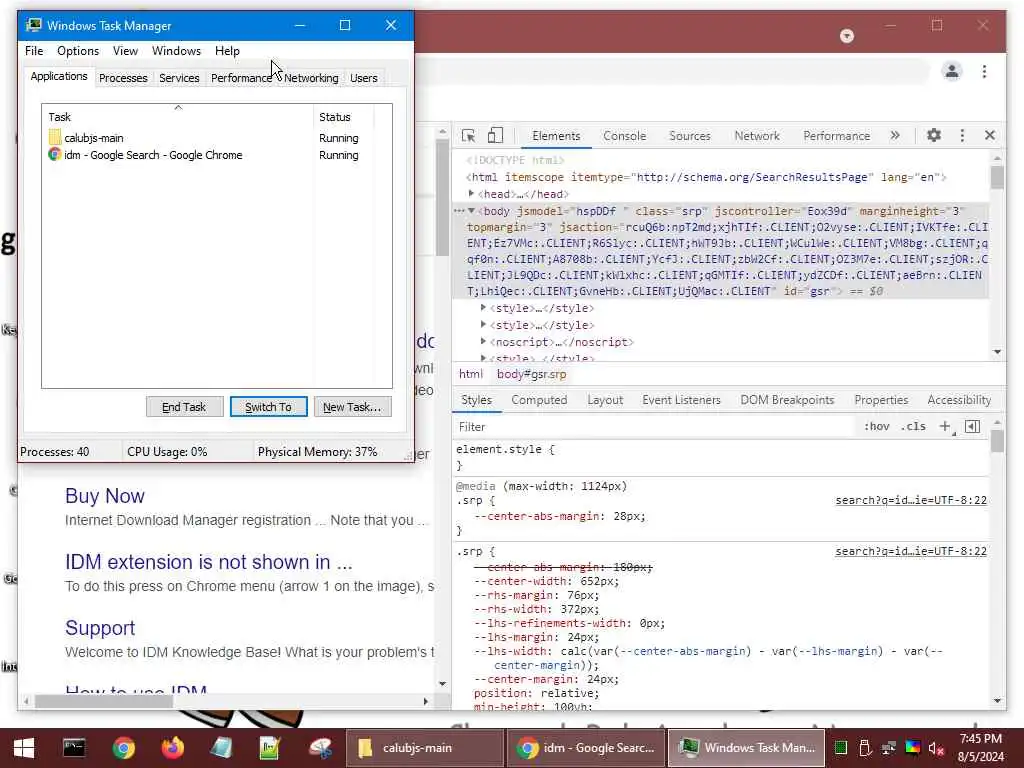Open the Buy Now search result link
This screenshot has width=1024, height=768.
click(x=104, y=496)
